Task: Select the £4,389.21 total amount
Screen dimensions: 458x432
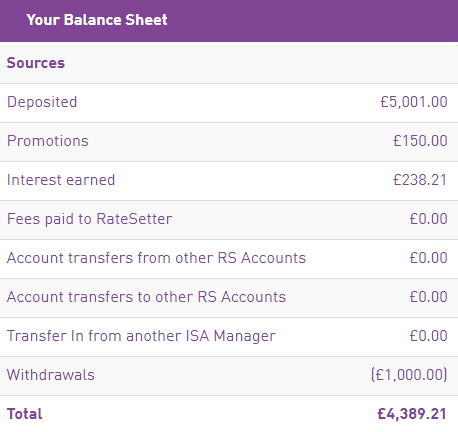Action: pos(412,414)
